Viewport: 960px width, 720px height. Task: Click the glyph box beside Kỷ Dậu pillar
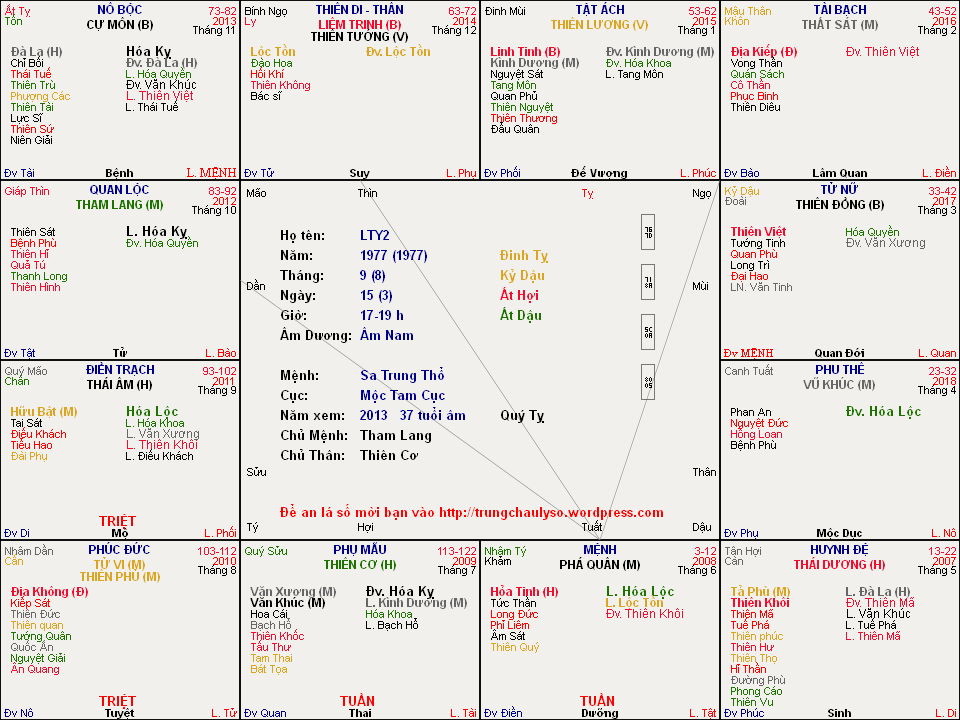pos(647,281)
